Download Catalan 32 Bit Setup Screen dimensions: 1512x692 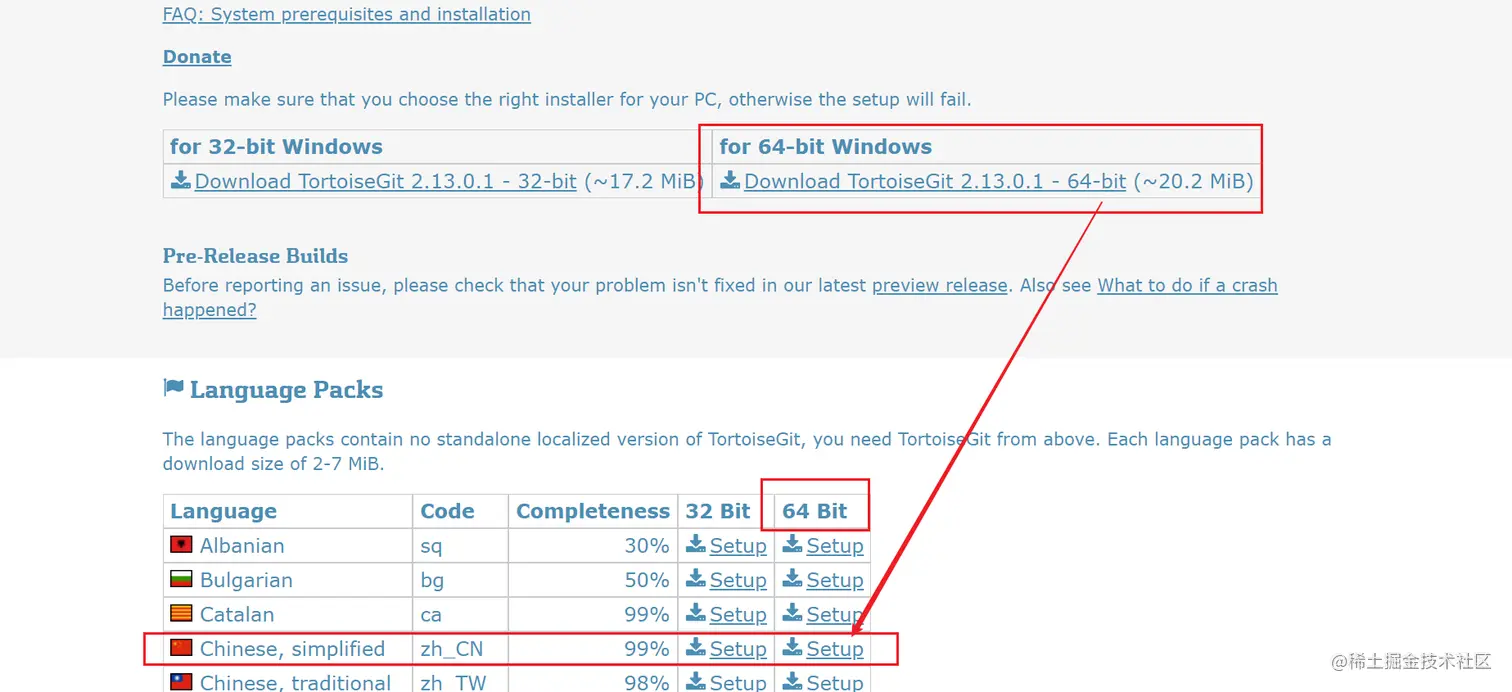pyautogui.click(x=738, y=615)
